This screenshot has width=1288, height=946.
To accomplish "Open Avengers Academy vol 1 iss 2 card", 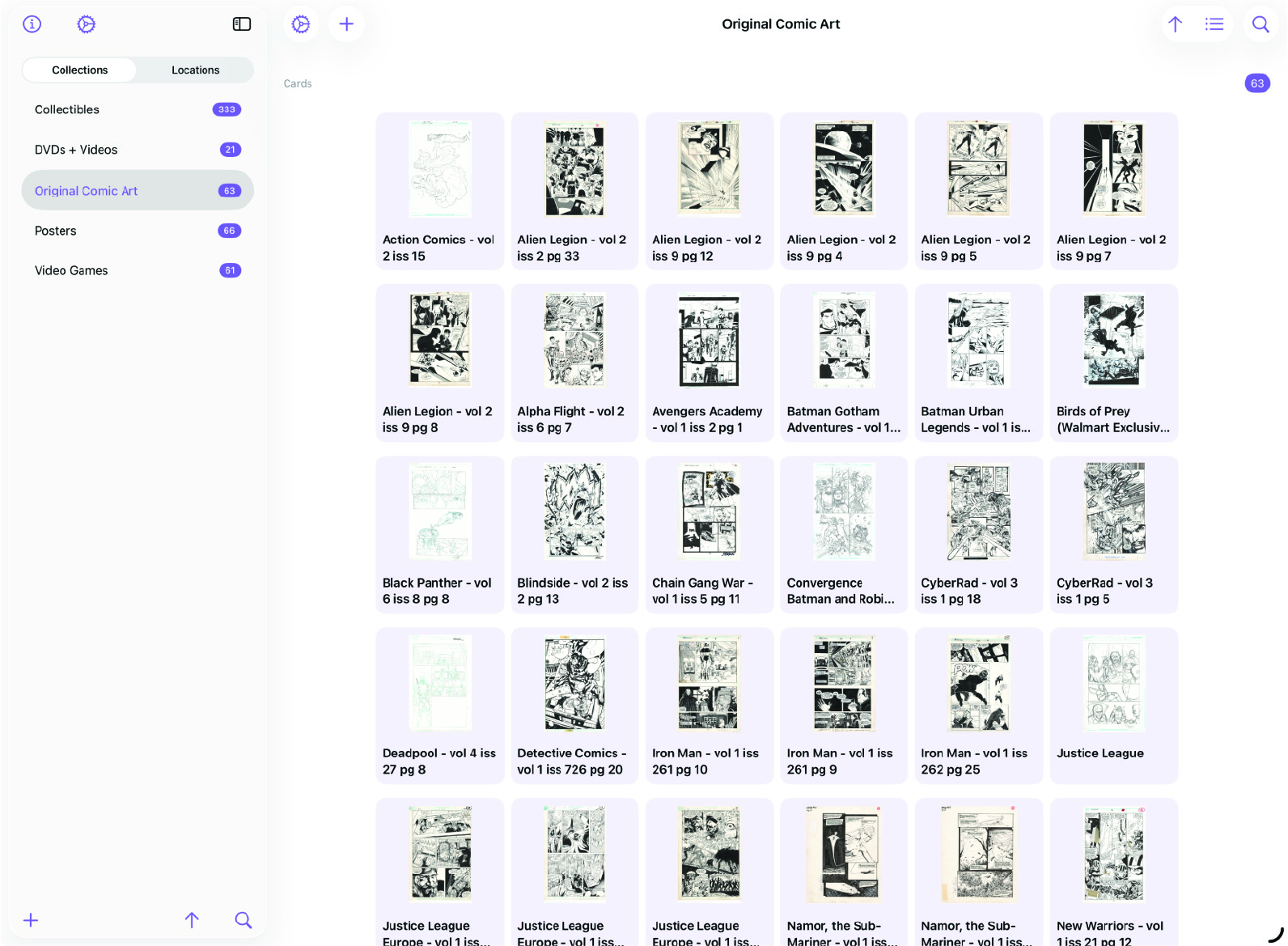I will (710, 363).
